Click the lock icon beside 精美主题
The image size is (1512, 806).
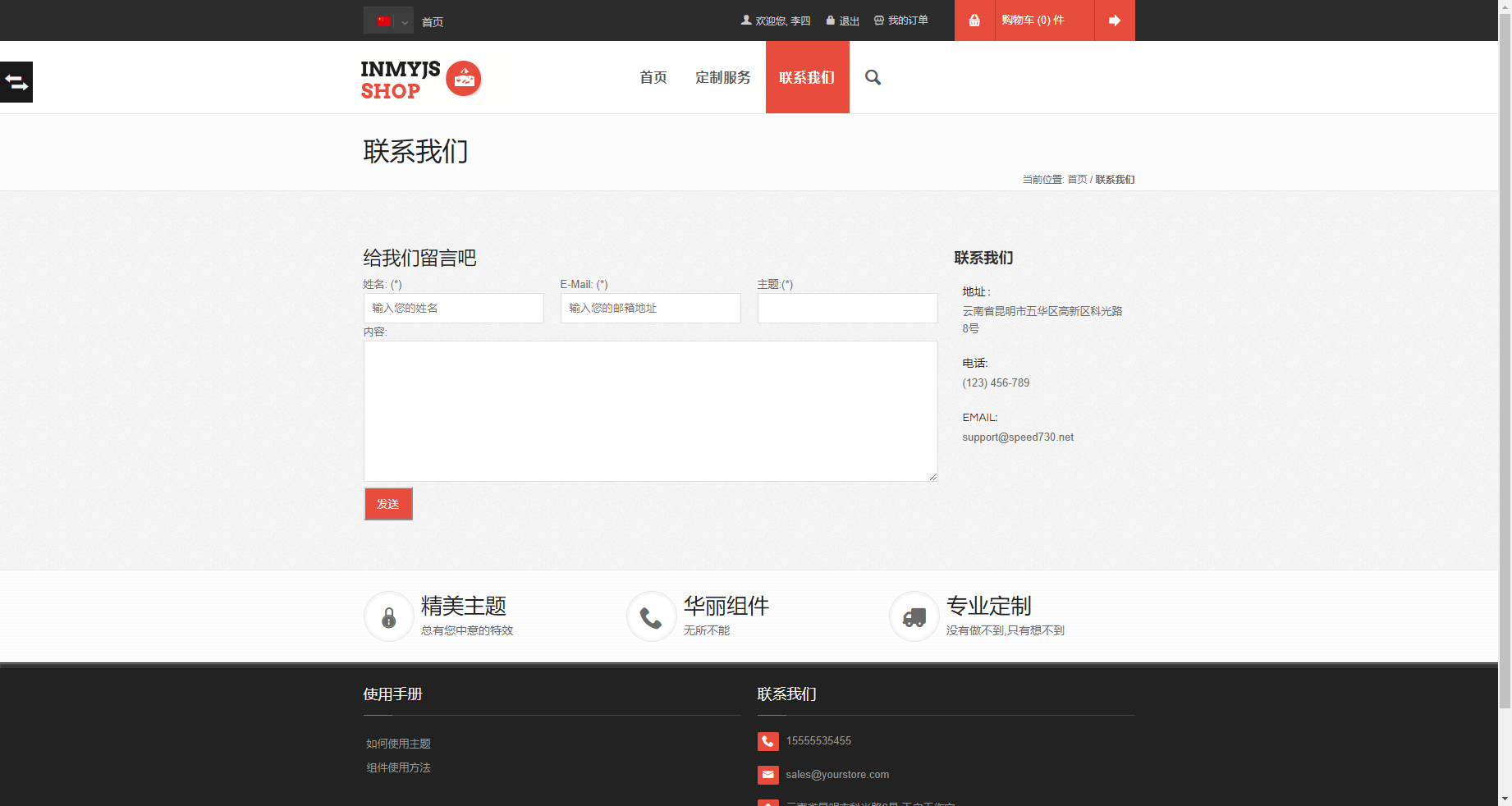(x=389, y=616)
